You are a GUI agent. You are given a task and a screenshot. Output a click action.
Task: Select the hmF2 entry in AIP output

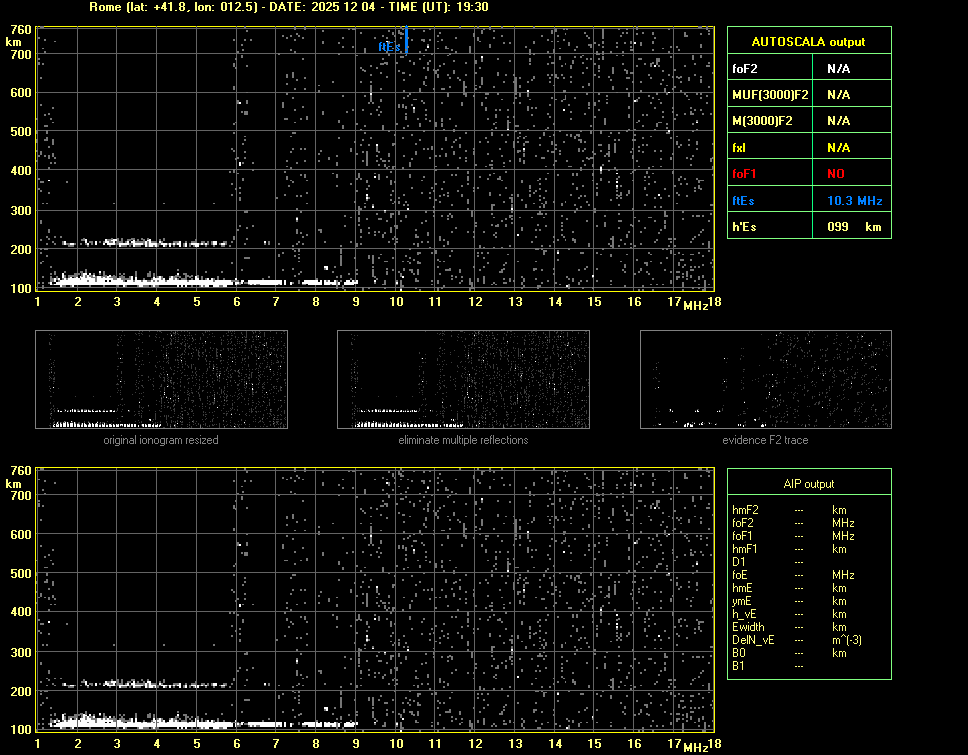tap(745, 510)
